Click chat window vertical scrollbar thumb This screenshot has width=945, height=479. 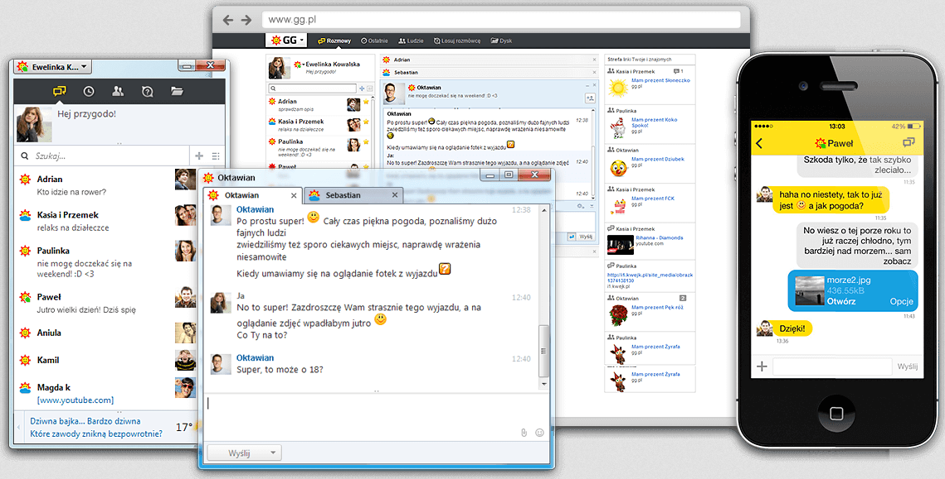[543, 349]
